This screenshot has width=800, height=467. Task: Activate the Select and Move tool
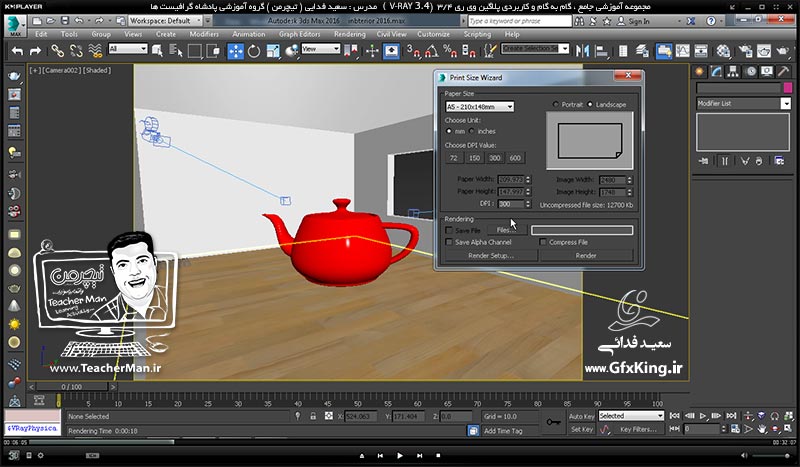(x=235, y=51)
